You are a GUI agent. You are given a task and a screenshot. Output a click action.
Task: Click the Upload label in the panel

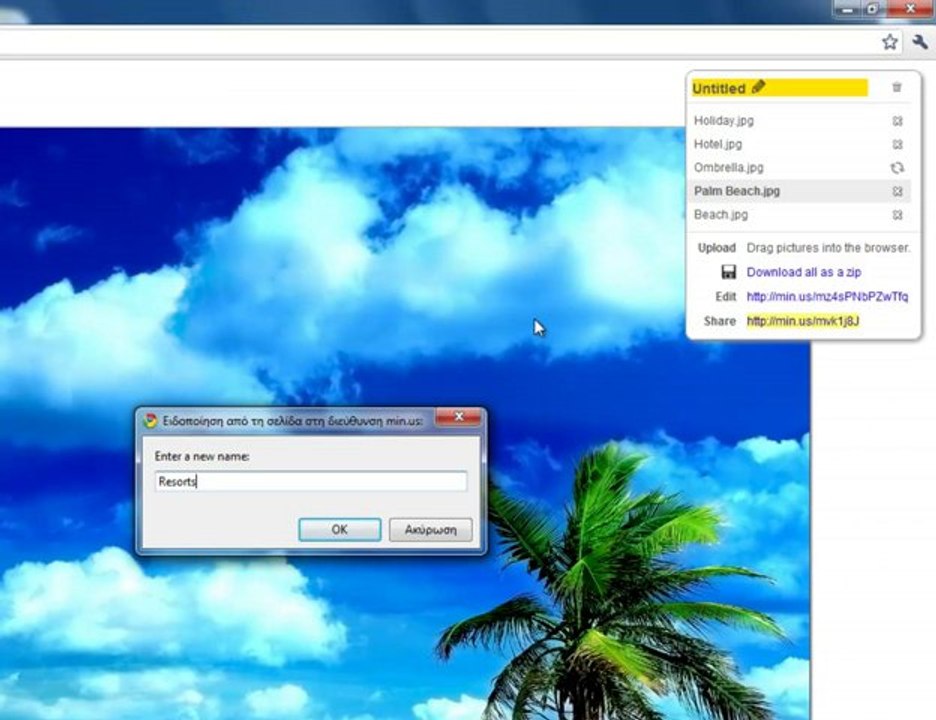click(716, 248)
